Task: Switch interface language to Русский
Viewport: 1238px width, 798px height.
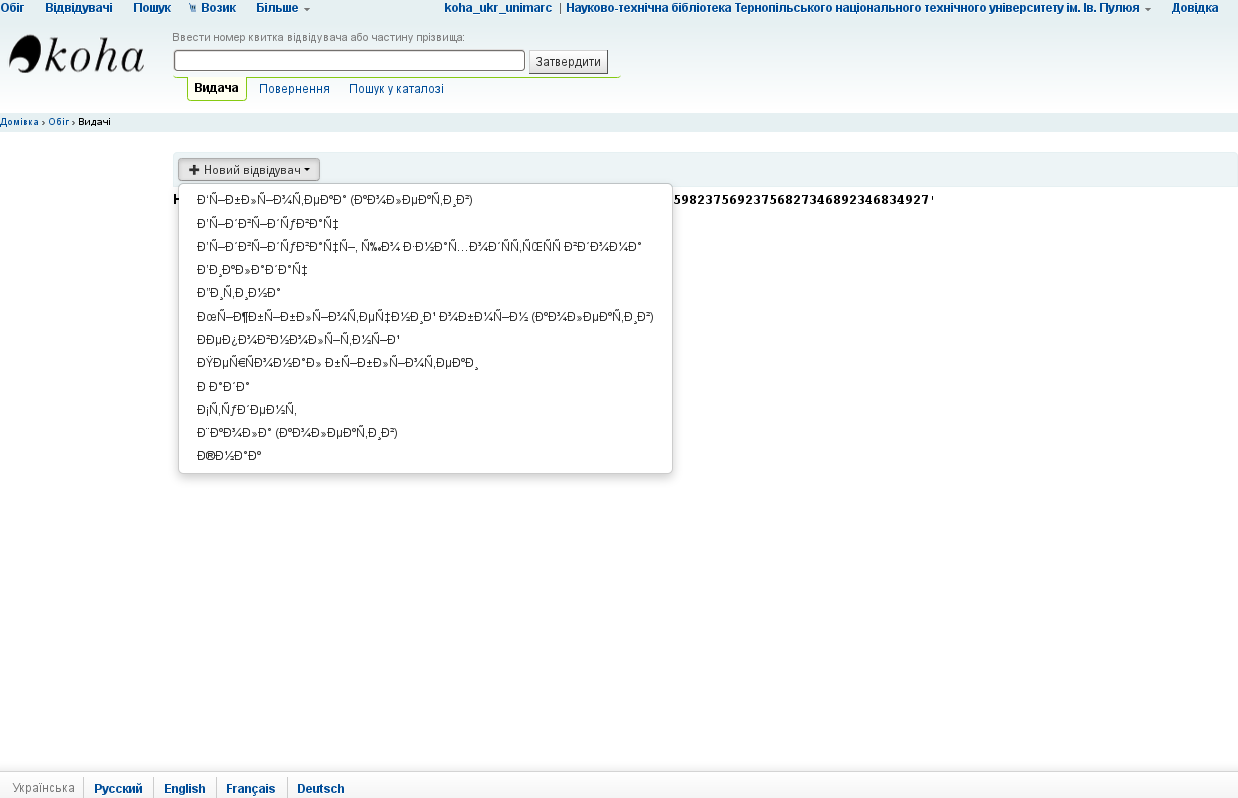Action: (x=118, y=788)
